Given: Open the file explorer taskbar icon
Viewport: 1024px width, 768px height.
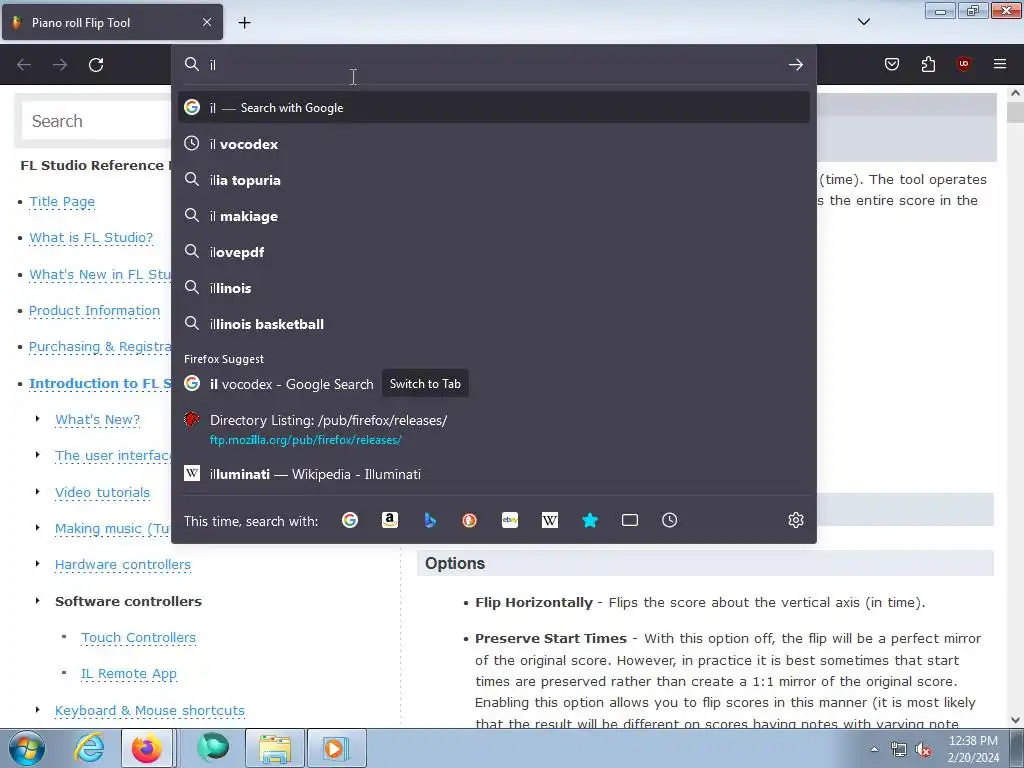Looking at the screenshot, I should pos(275,748).
